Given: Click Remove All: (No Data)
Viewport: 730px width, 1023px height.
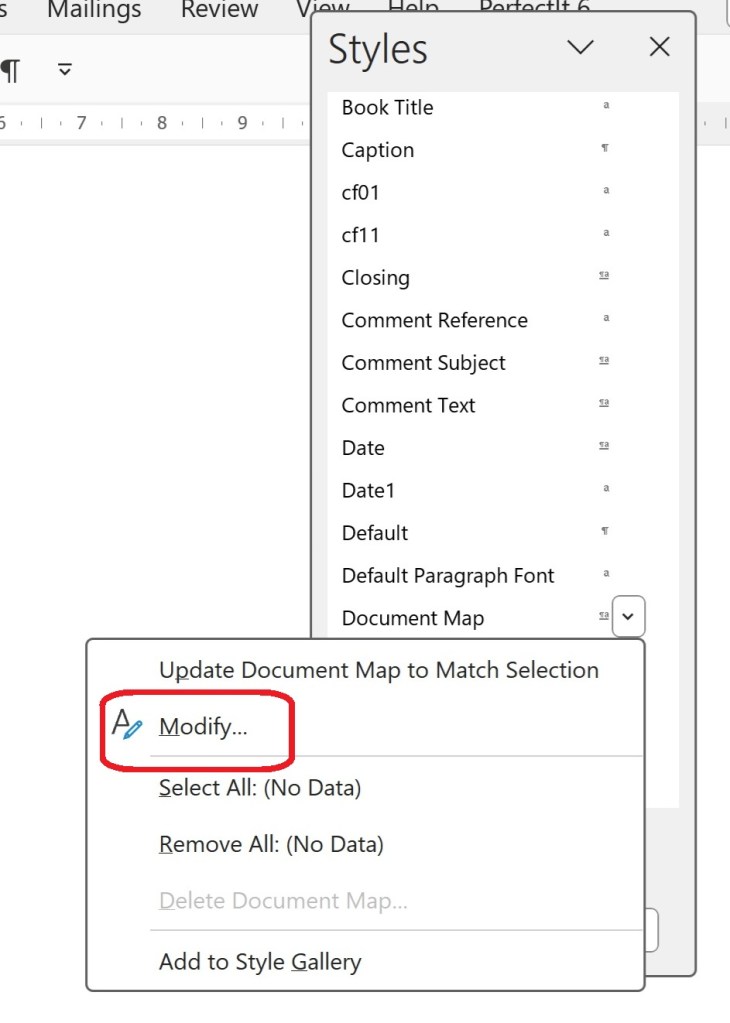Looking at the screenshot, I should [x=271, y=844].
